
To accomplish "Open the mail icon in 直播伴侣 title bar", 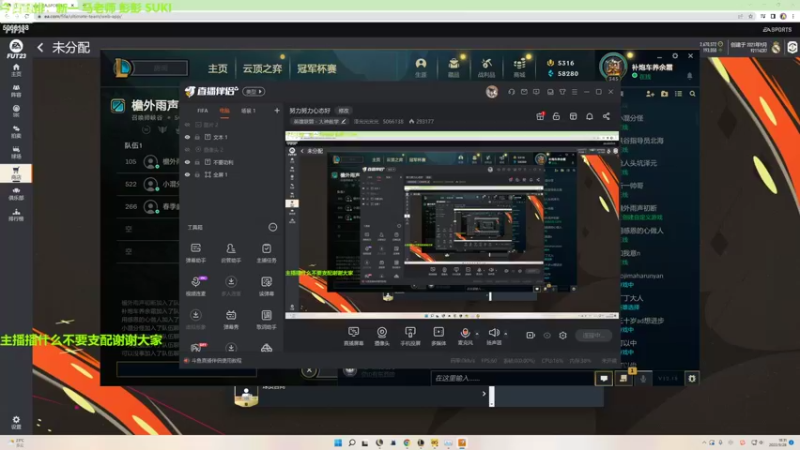I will [524, 92].
